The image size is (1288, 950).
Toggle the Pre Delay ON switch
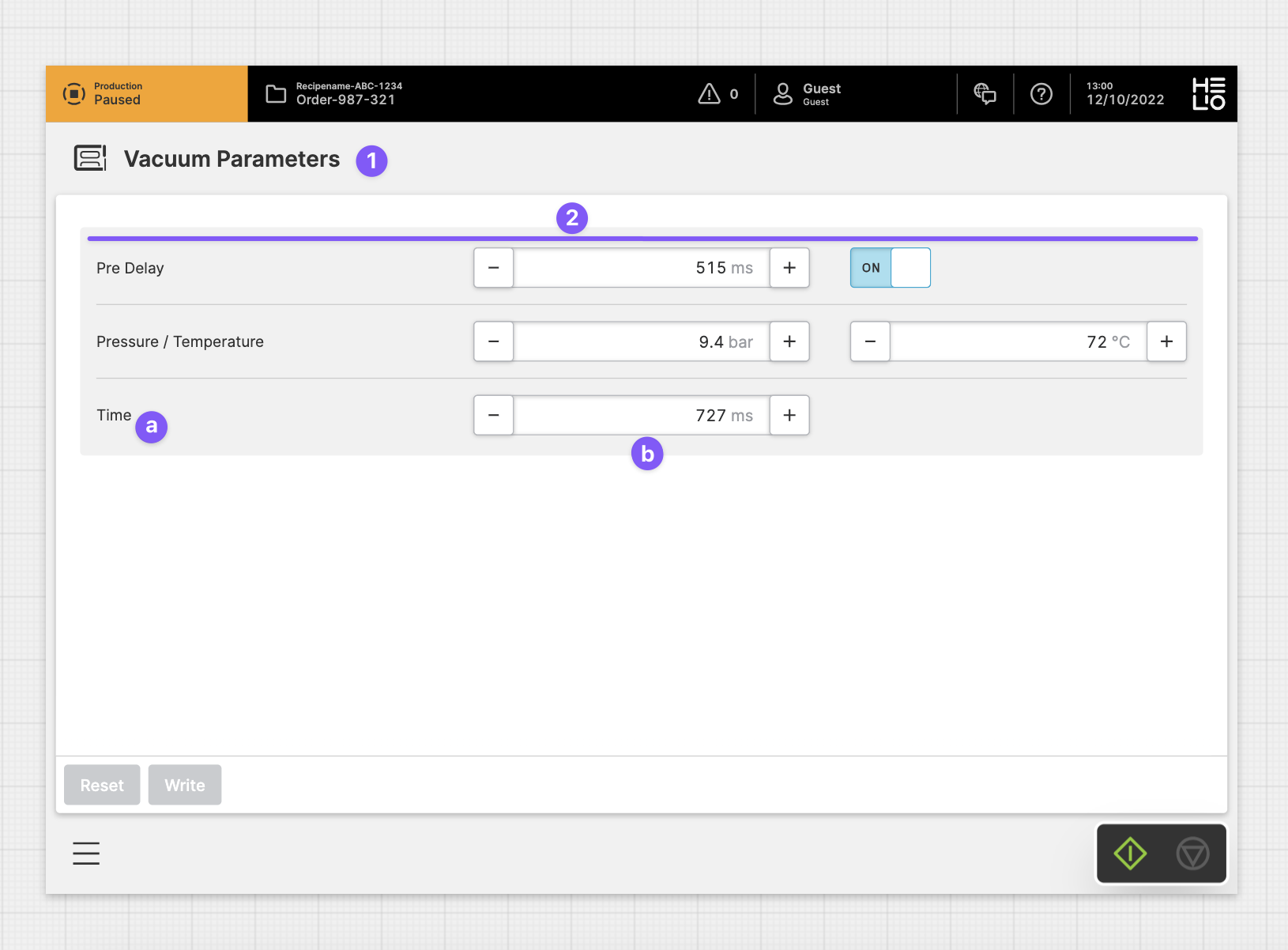coord(890,268)
